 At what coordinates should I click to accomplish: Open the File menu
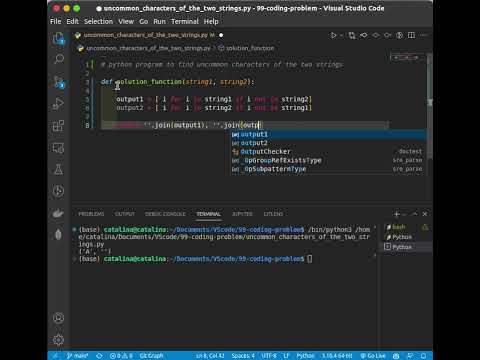56,21
